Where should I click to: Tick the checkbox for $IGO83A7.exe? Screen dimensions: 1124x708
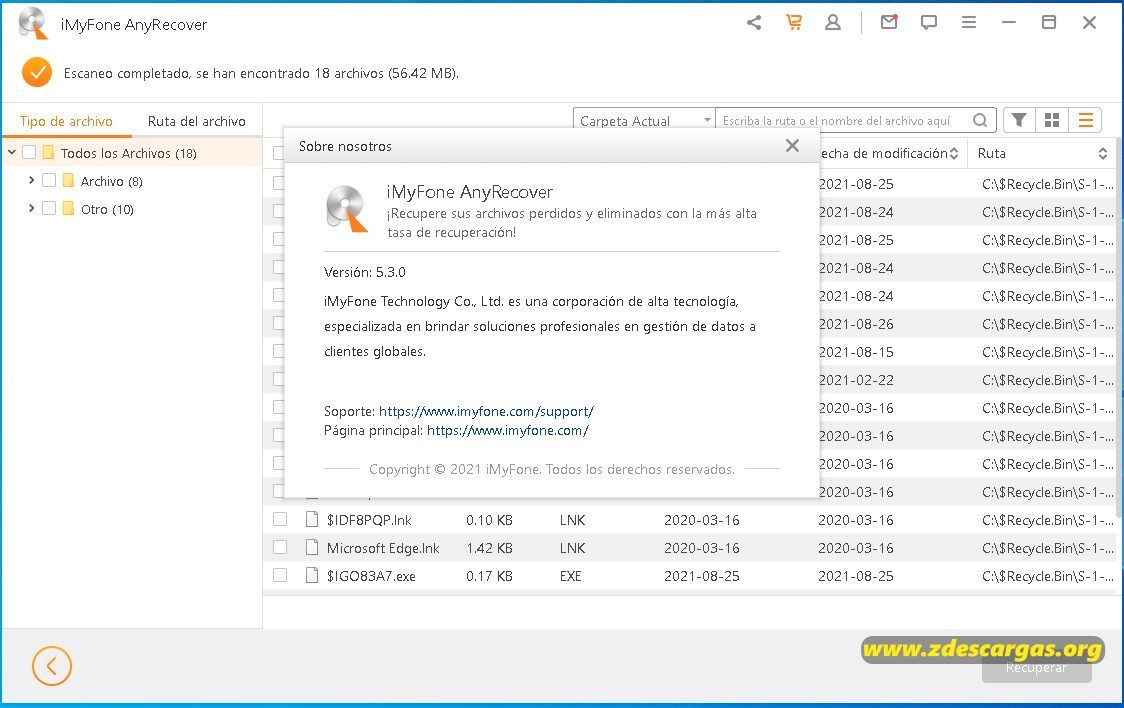280,575
